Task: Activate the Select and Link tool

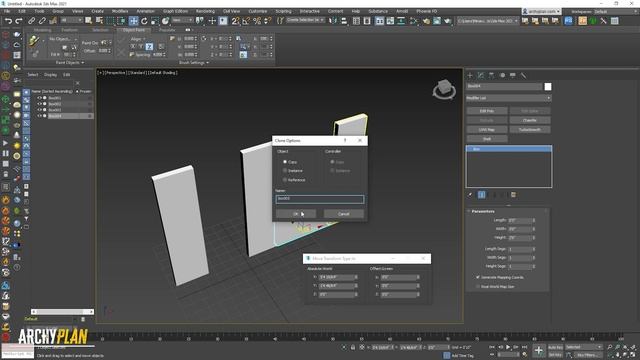Action: (31, 21)
